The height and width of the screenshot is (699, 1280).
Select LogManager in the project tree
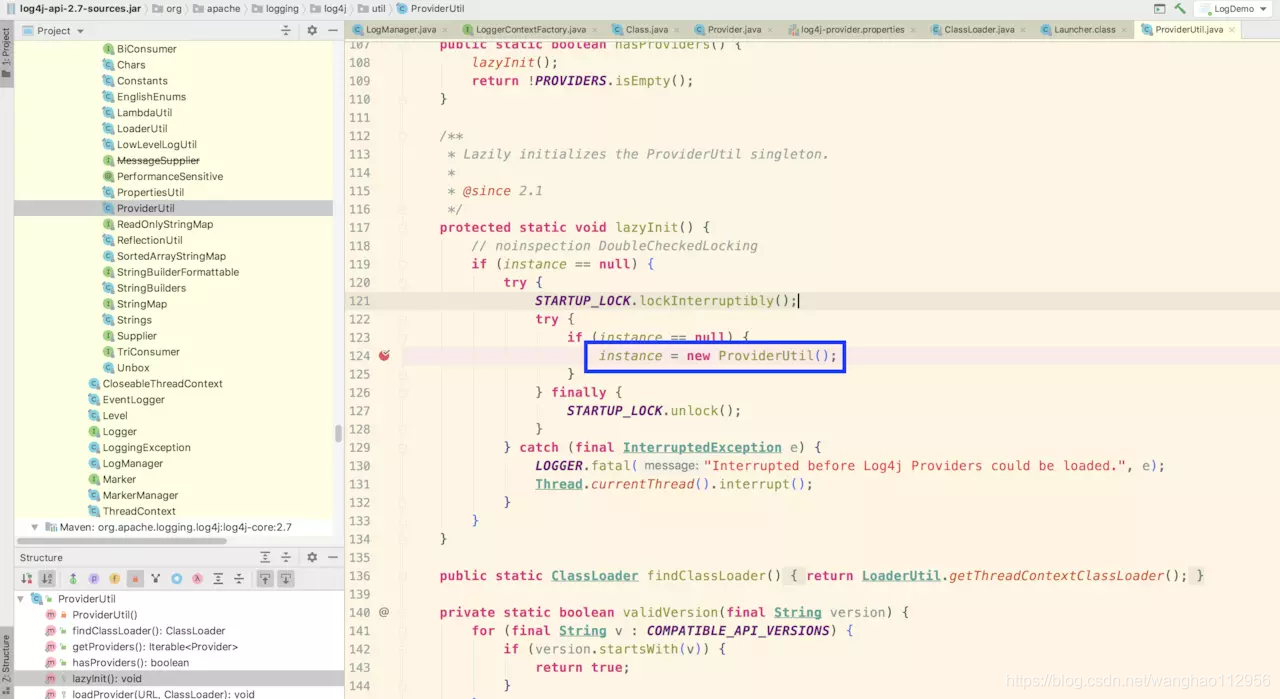coord(133,464)
